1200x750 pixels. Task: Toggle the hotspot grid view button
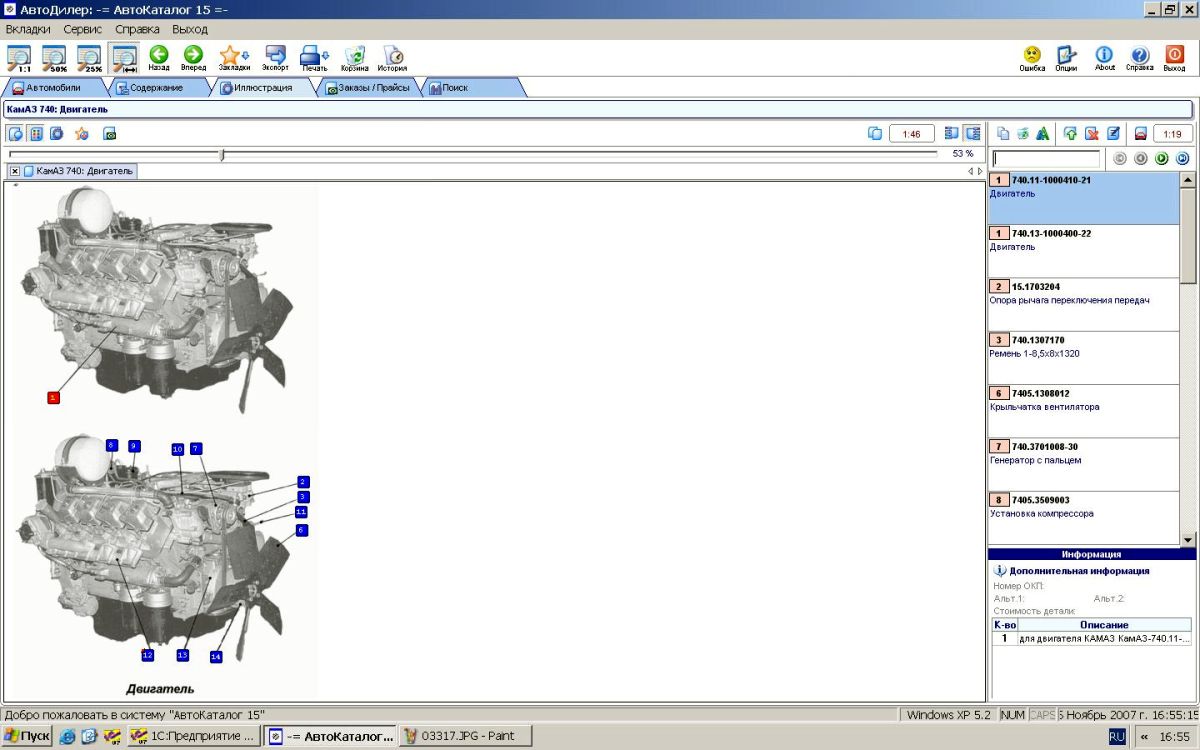(x=36, y=133)
